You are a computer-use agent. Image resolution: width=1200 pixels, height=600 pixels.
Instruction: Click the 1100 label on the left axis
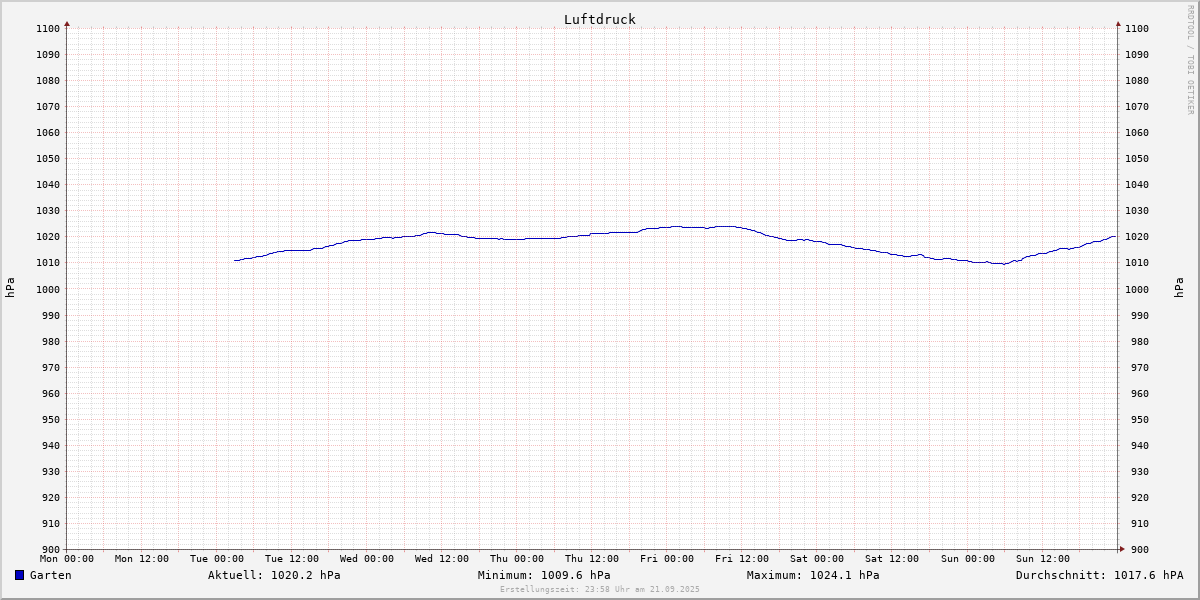pos(49,28)
